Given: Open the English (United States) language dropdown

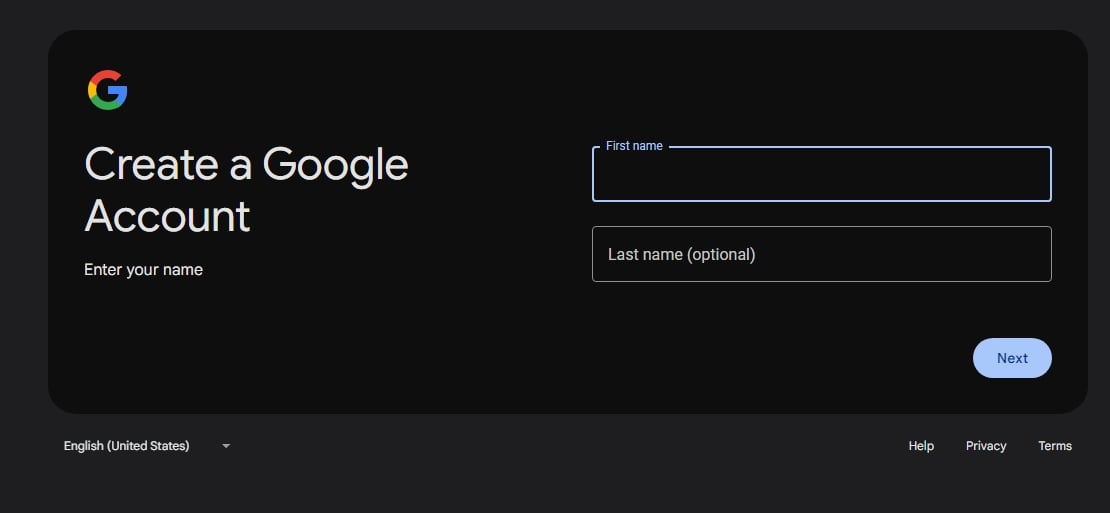Looking at the screenshot, I should [147, 446].
